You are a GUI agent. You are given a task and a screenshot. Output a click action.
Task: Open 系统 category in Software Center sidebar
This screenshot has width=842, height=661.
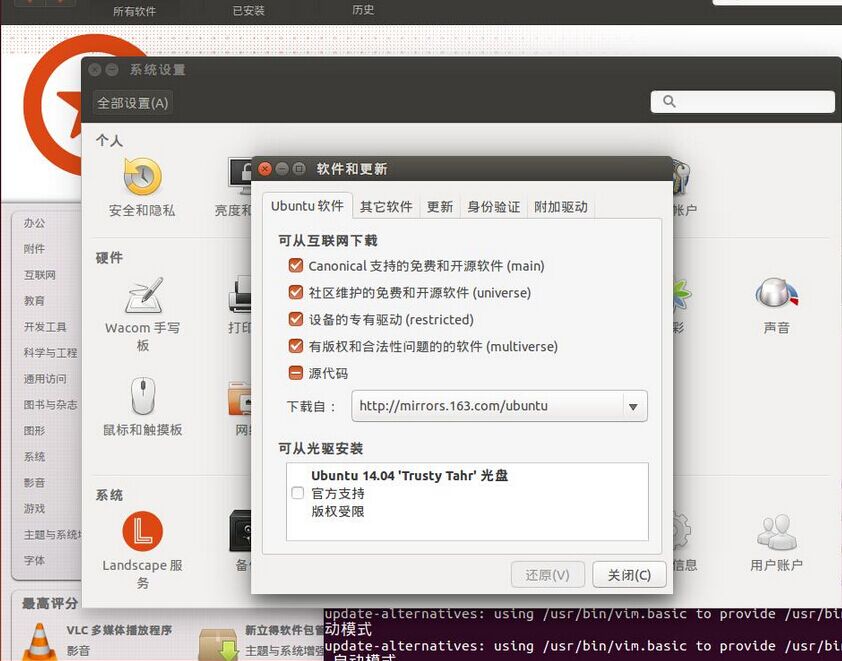[34, 456]
